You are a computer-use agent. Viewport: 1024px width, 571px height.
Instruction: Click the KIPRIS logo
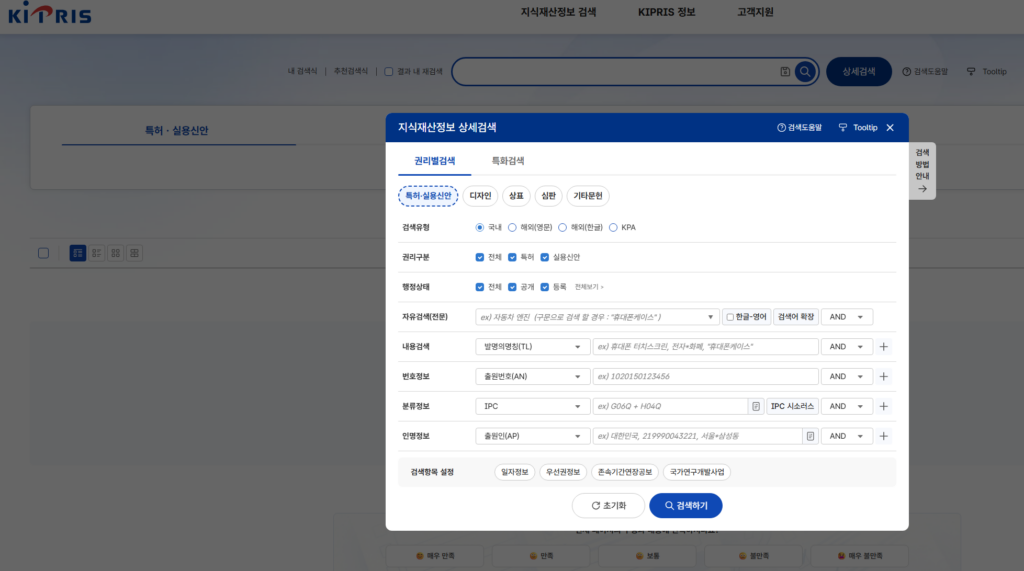(50, 13)
